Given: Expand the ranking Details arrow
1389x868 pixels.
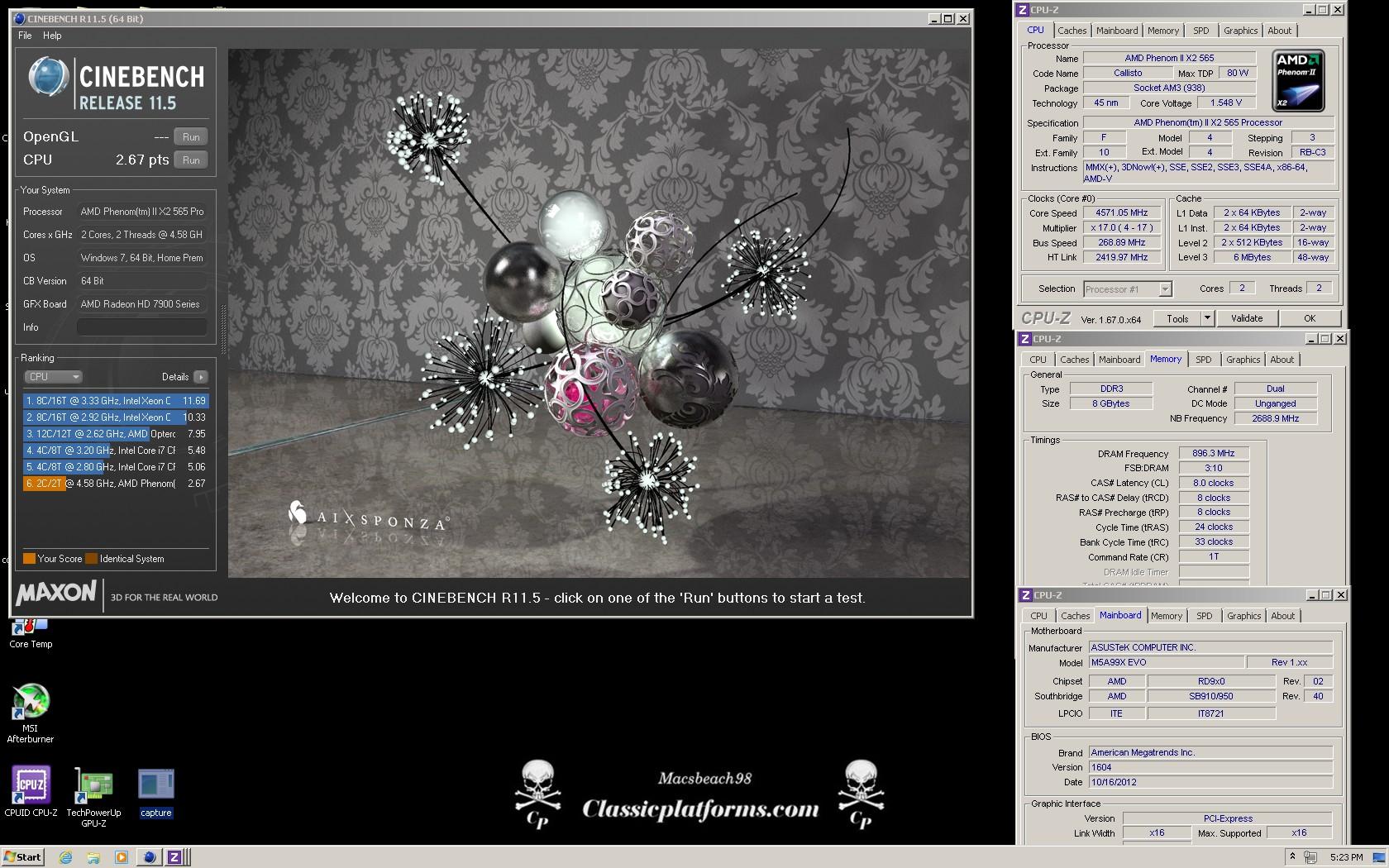Looking at the screenshot, I should click(x=200, y=377).
